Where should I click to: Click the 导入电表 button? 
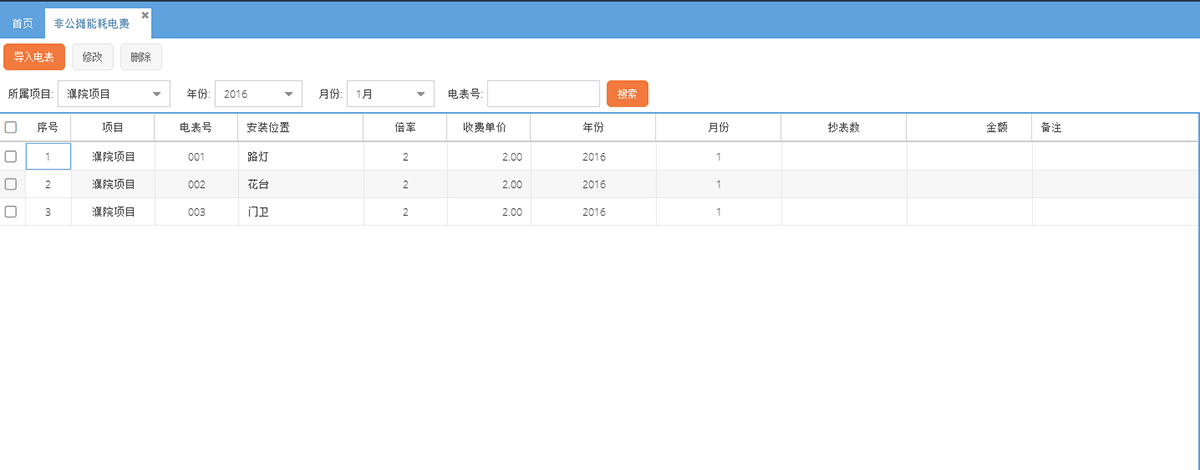pos(34,57)
